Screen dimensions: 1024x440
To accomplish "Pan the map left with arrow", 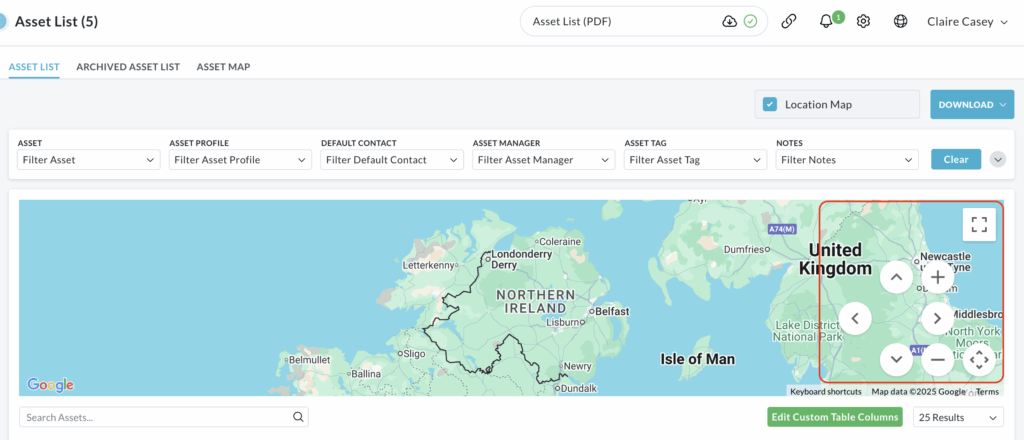I will pyautogui.click(x=855, y=318).
